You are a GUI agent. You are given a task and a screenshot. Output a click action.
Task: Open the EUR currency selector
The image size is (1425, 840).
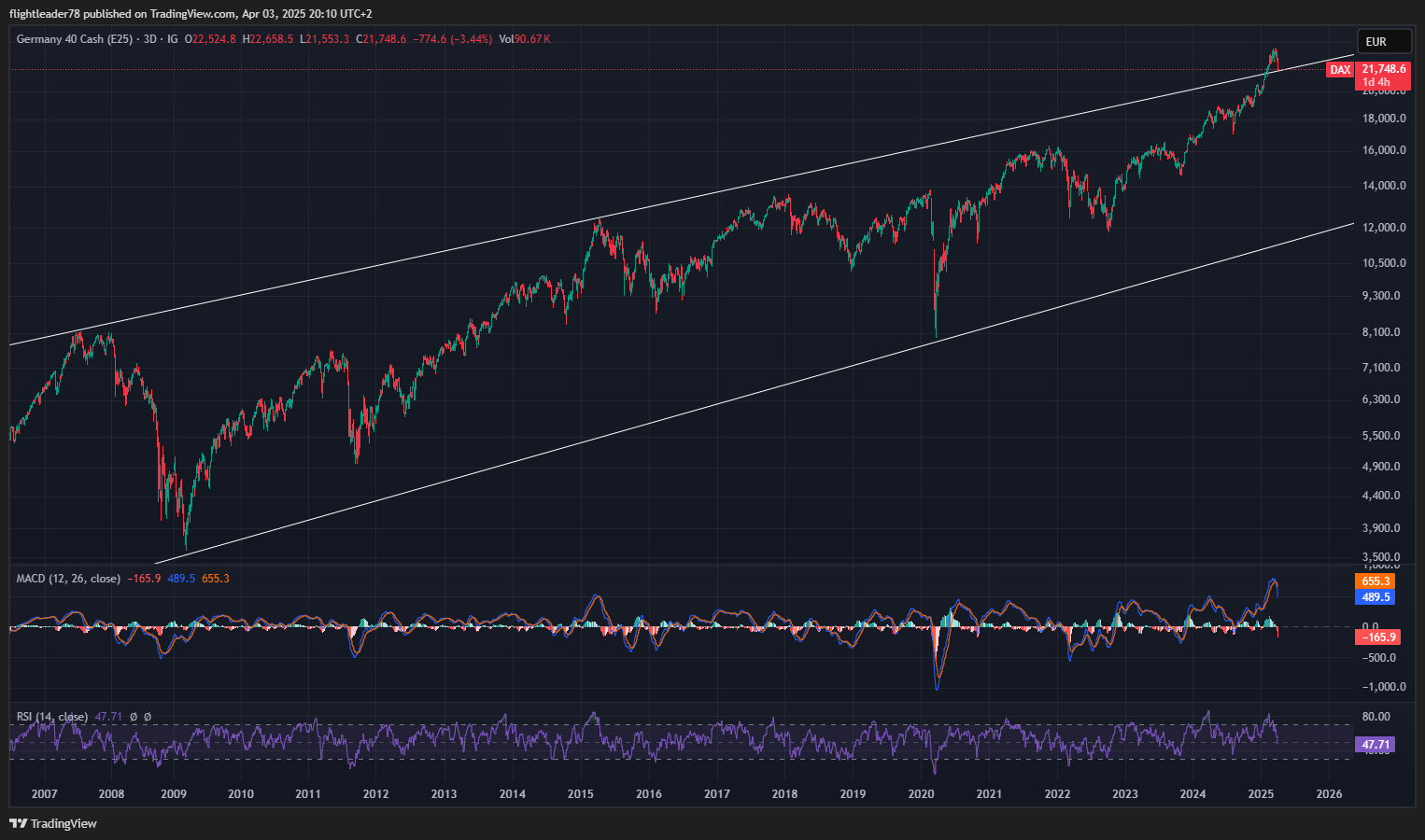[1384, 42]
